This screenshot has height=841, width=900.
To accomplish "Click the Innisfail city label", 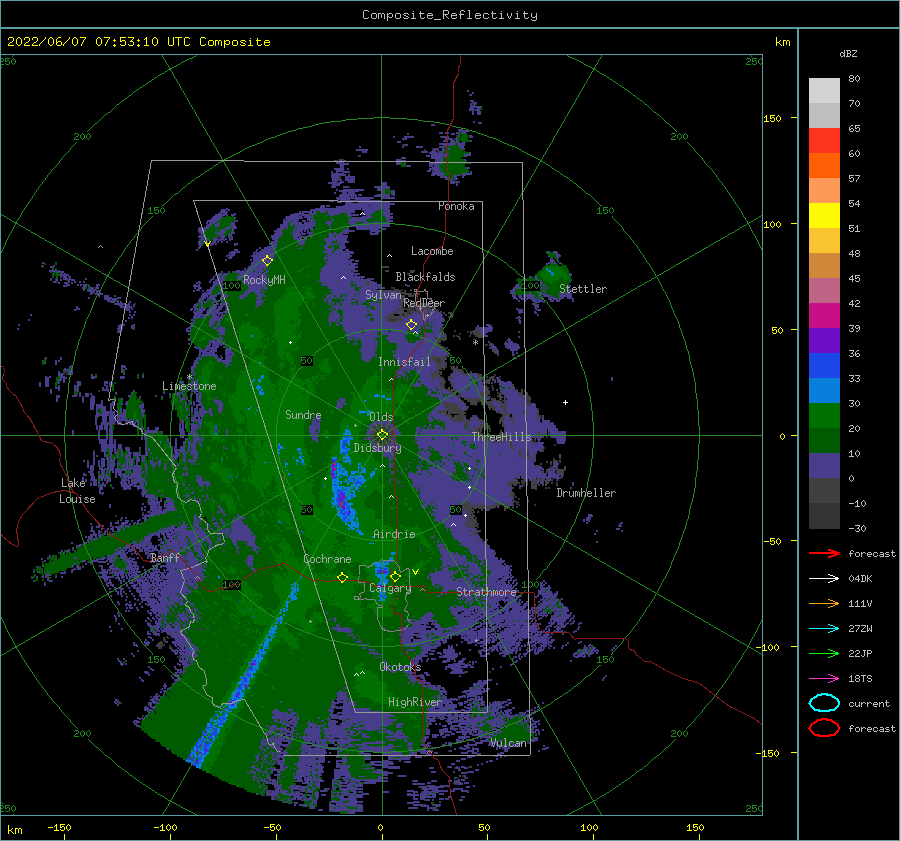I will tap(404, 362).
